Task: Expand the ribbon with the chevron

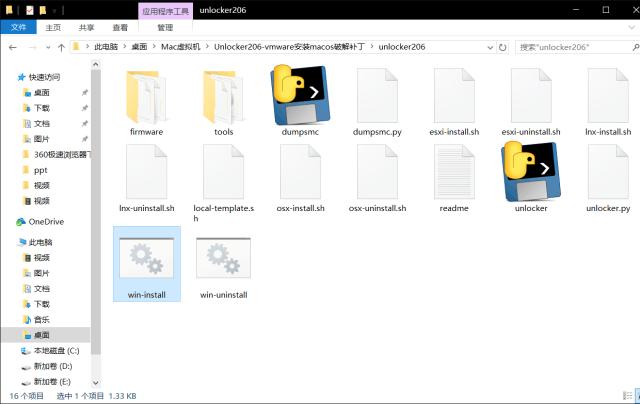Action: coord(631,27)
